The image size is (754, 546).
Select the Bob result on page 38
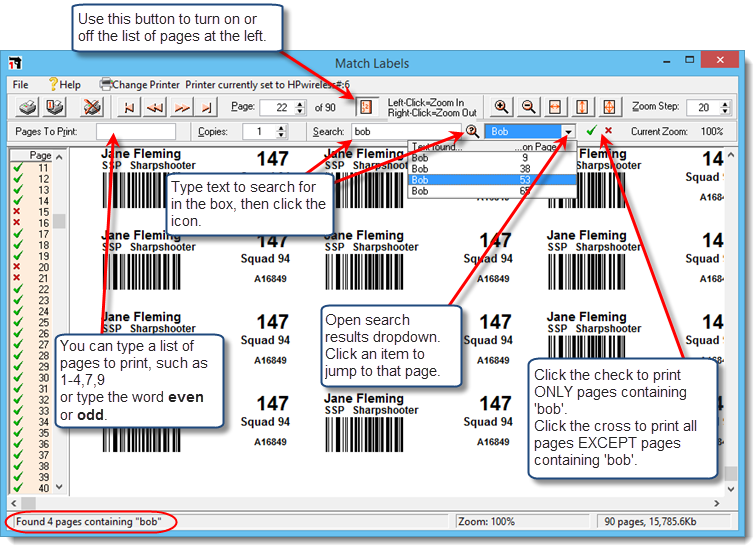pyautogui.click(x=492, y=169)
